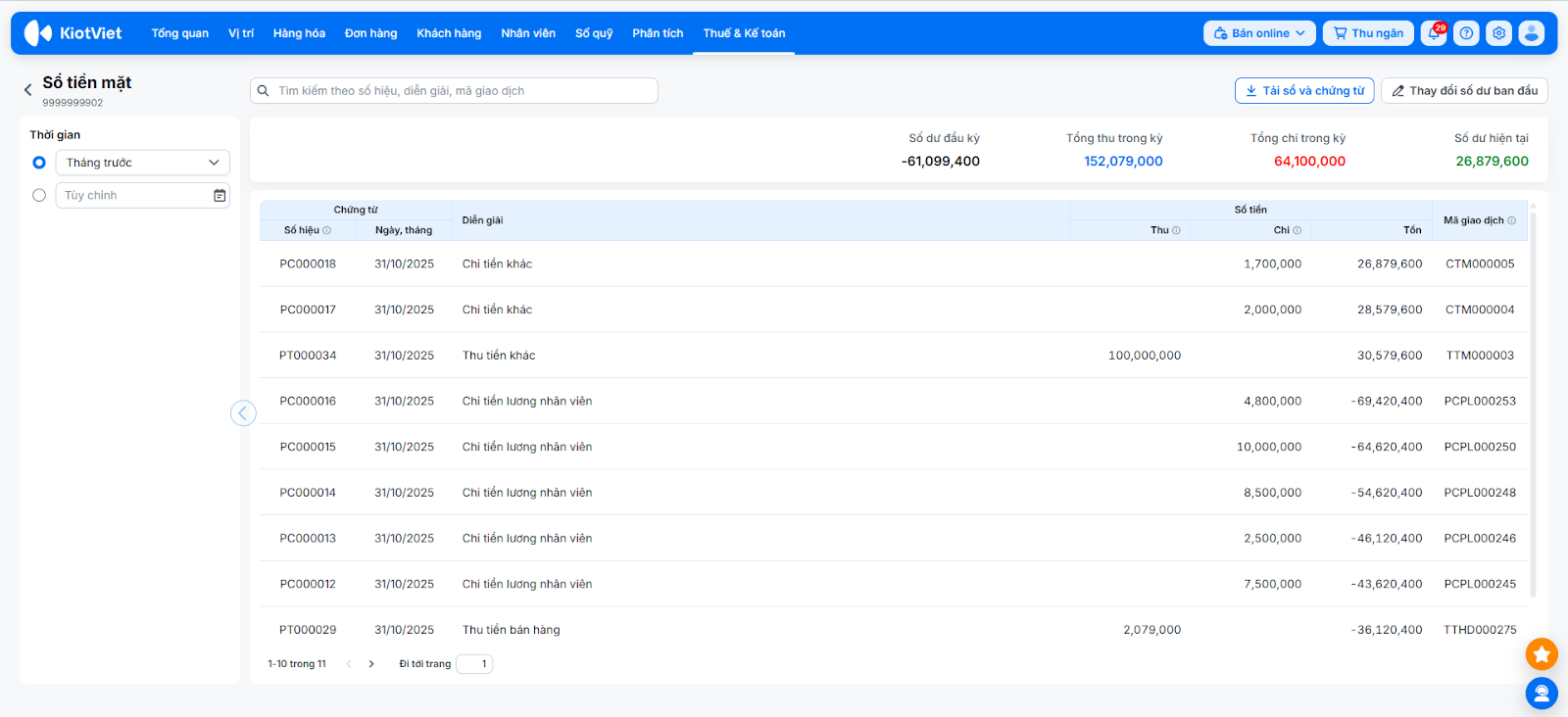Go to the next page arrow

click(371, 664)
